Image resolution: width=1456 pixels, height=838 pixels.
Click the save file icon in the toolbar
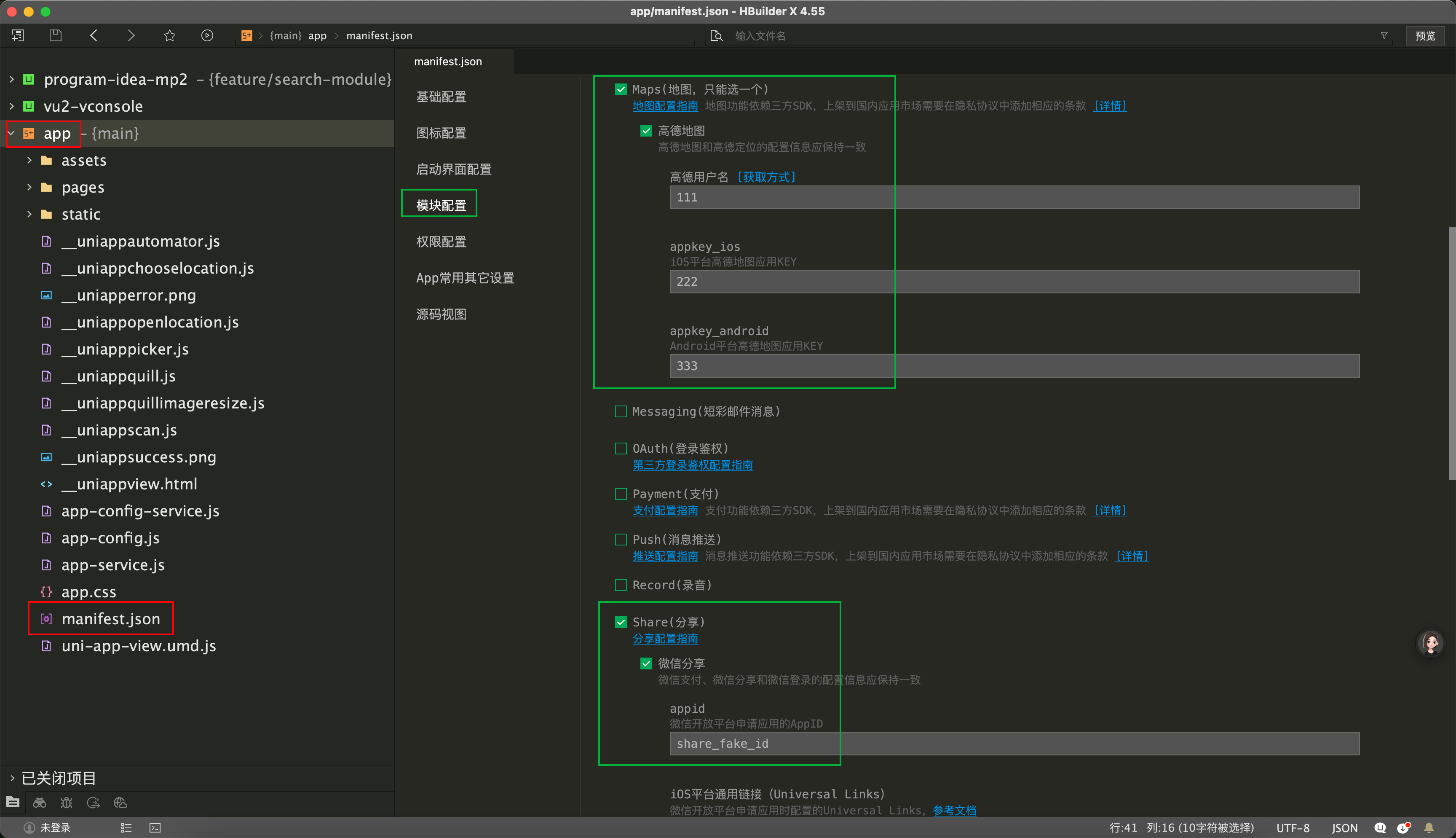coord(55,36)
